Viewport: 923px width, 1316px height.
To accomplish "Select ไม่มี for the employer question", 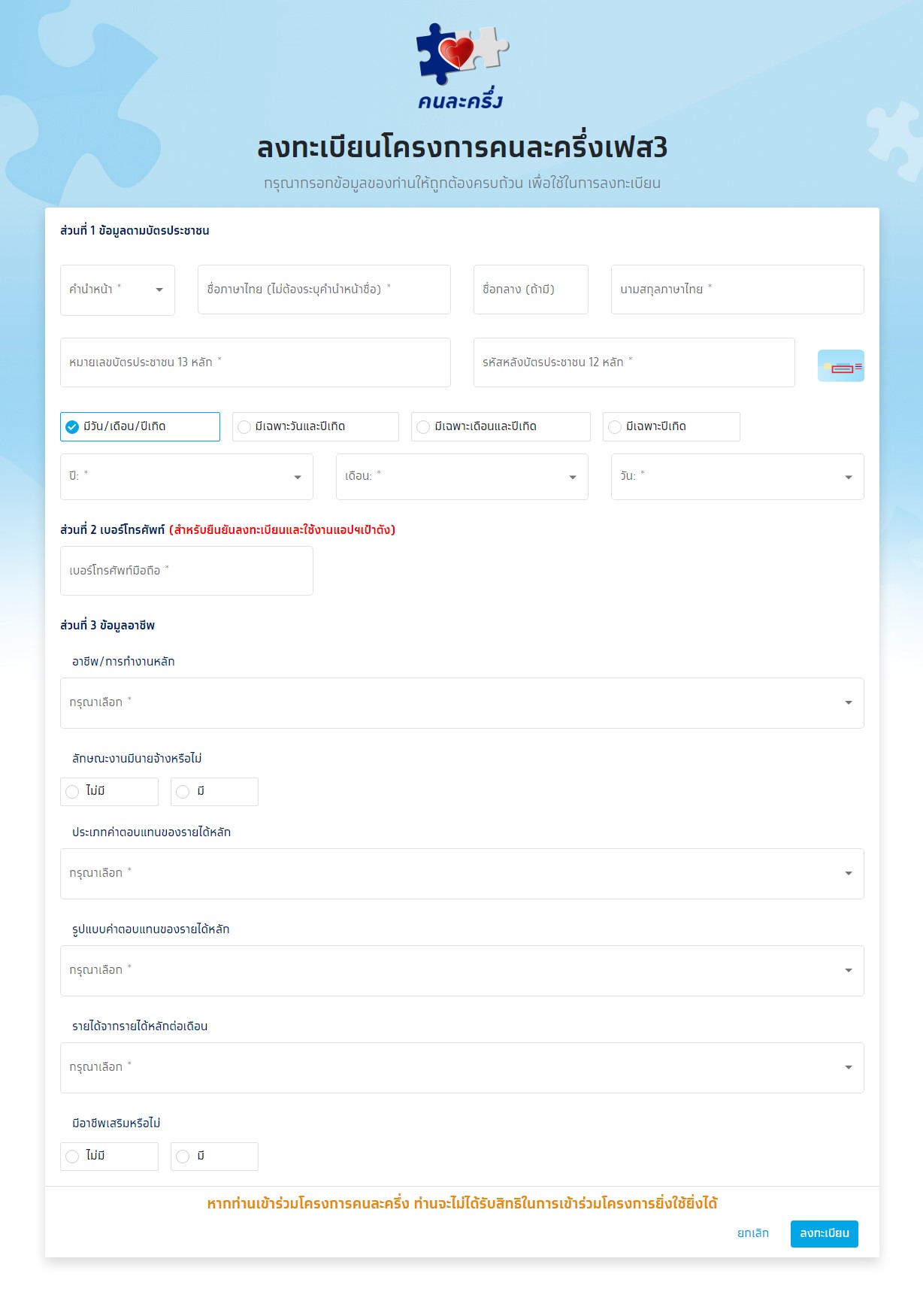I will coord(73,792).
